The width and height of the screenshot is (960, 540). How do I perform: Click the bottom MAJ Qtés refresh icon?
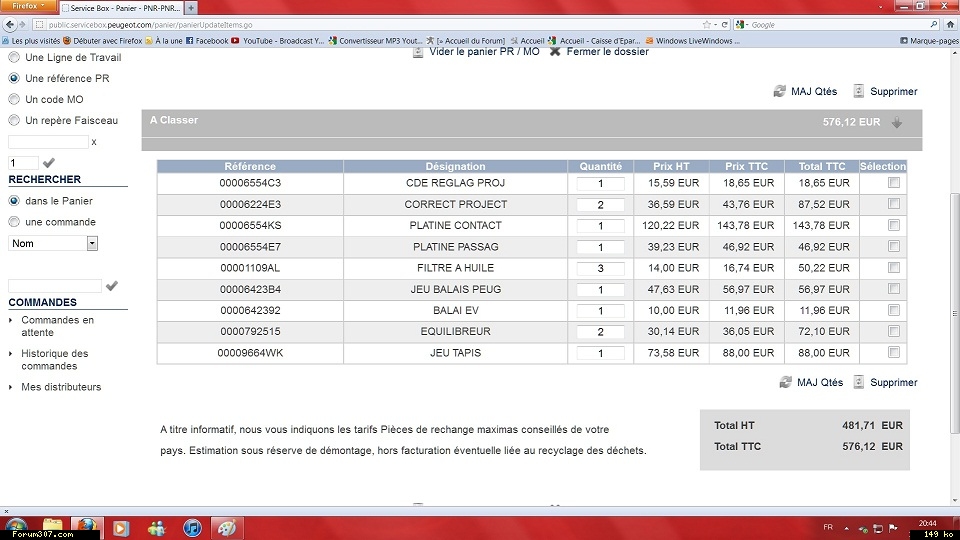tap(786, 382)
